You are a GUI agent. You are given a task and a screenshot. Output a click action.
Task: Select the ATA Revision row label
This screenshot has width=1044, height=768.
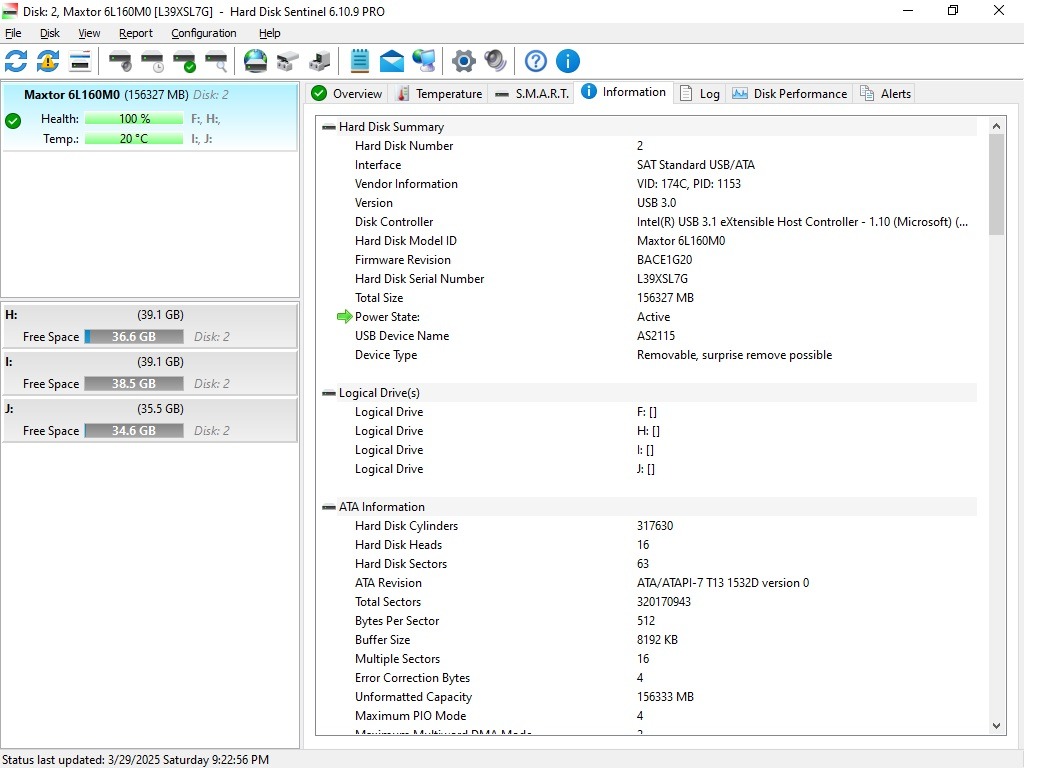point(388,583)
